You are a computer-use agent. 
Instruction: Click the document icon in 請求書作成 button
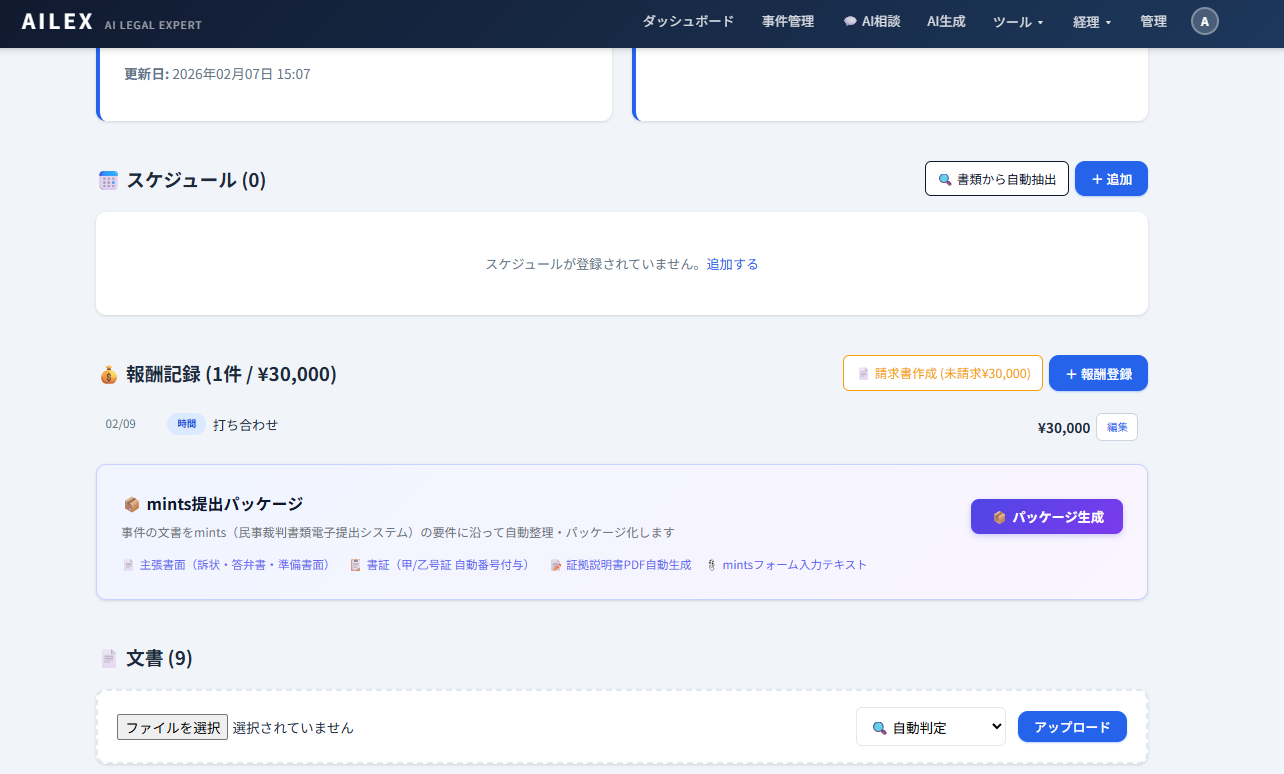[863, 374]
